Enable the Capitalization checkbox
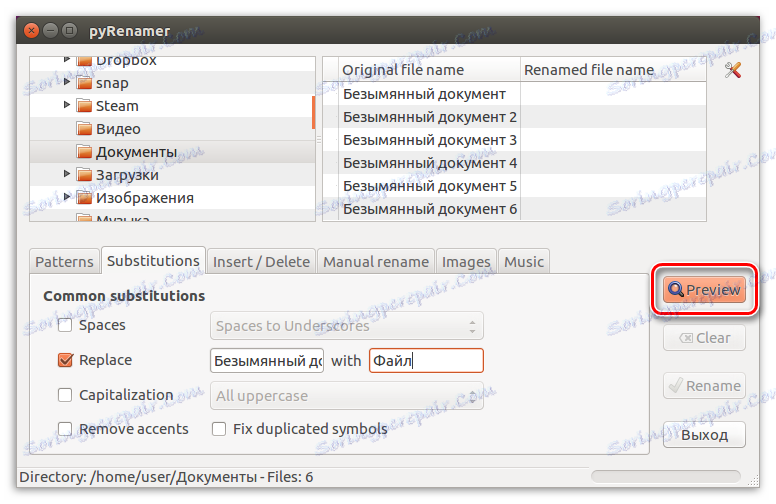The width and height of the screenshot is (776, 504). tap(65, 395)
